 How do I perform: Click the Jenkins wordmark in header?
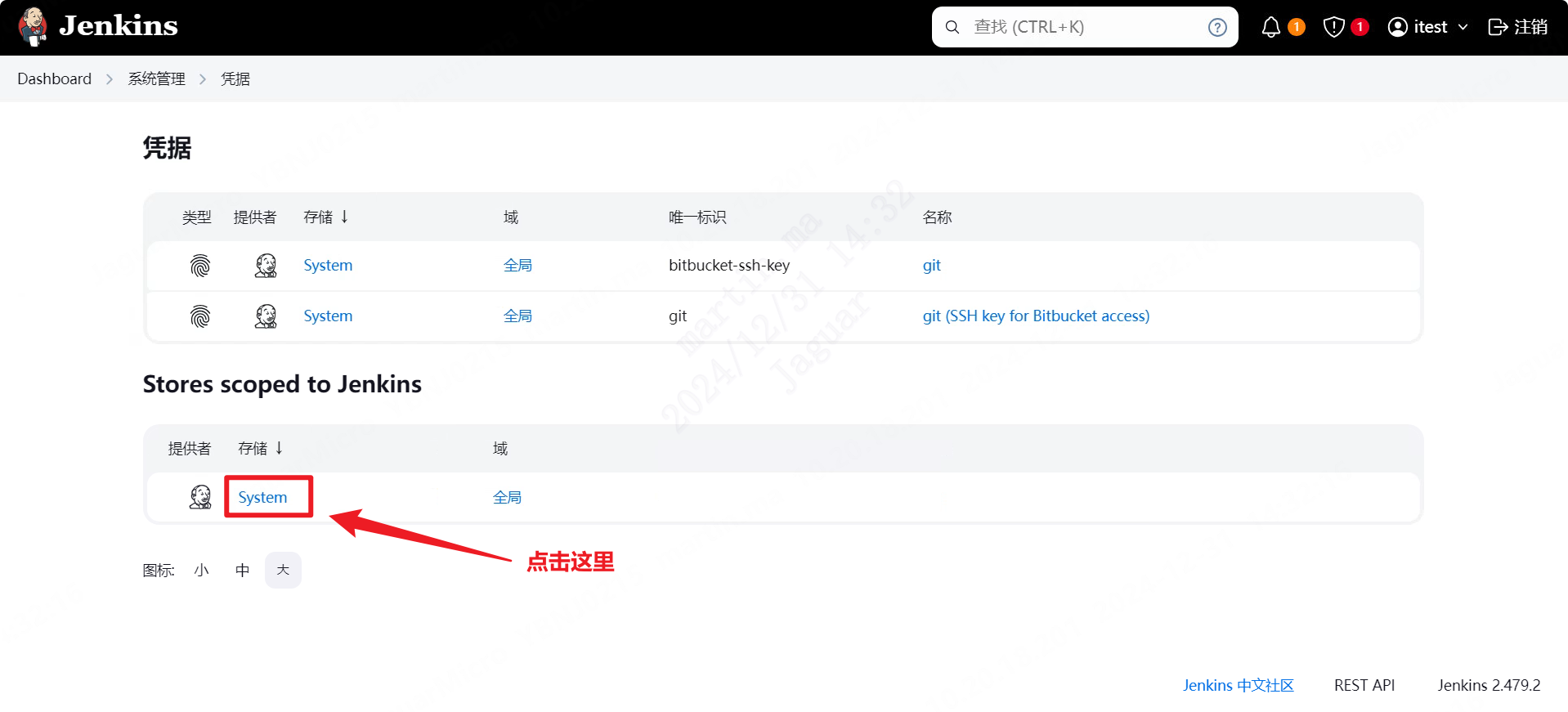click(x=119, y=26)
